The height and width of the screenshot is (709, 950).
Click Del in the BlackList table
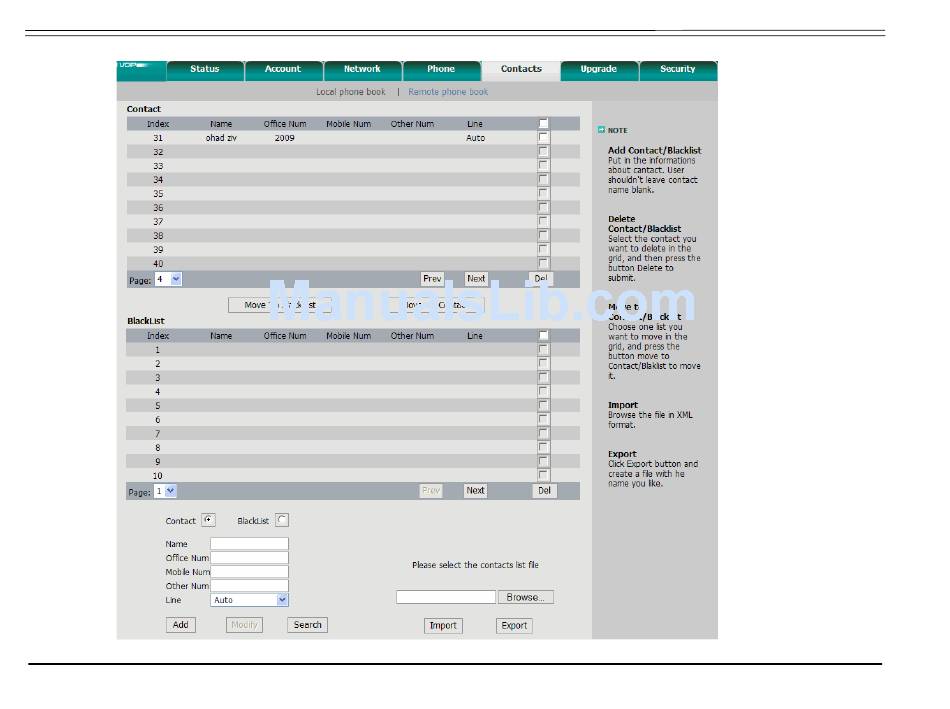coord(544,490)
